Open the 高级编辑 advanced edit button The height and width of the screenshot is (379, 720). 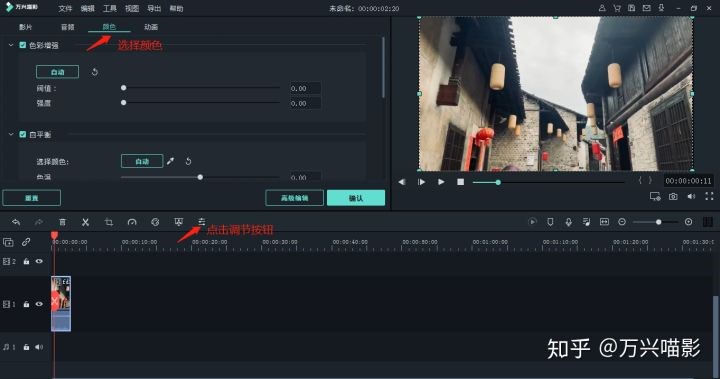[x=294, y=198]
